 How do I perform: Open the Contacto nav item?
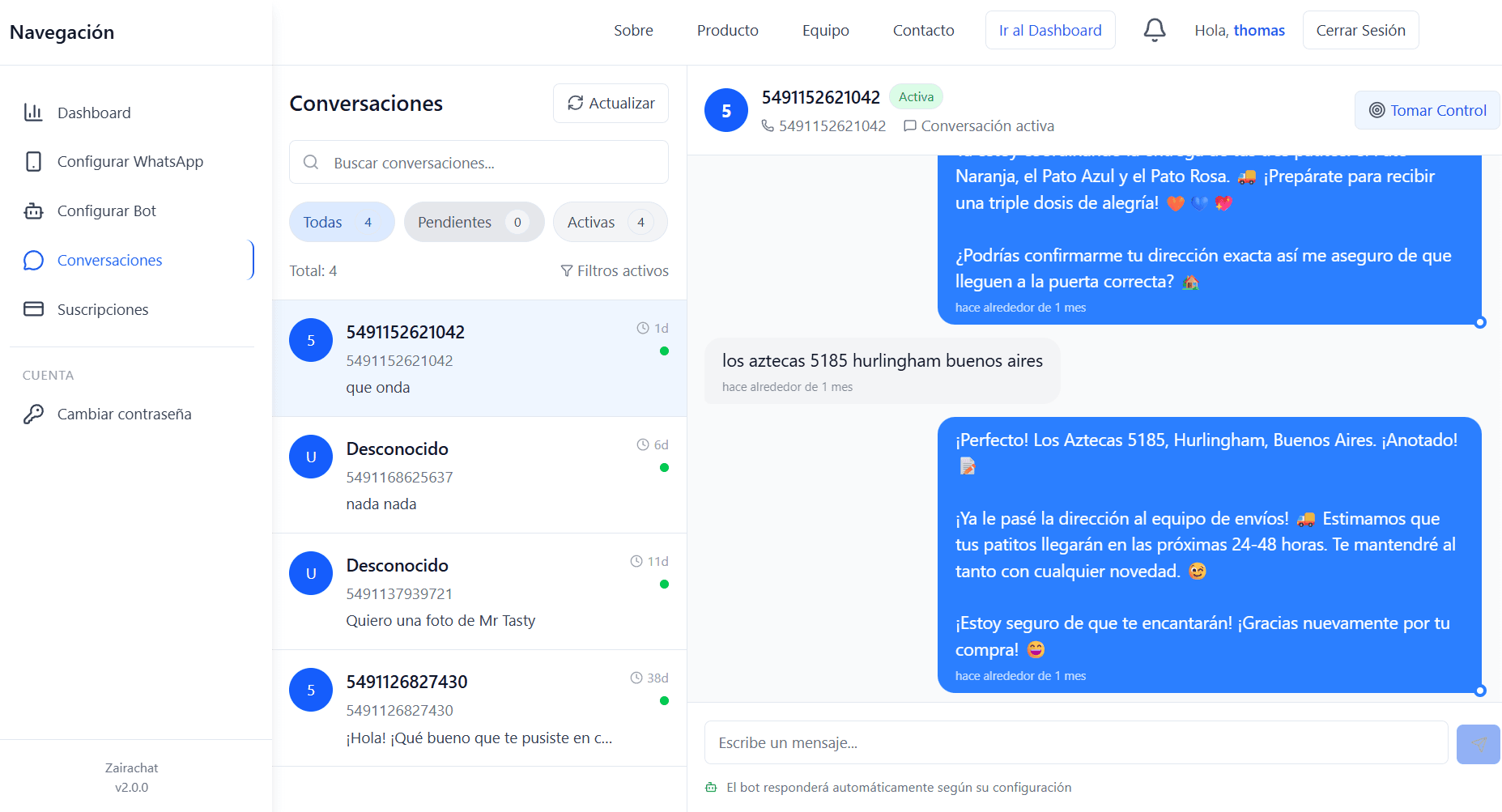pyautogui.click(x=923, y=30)
